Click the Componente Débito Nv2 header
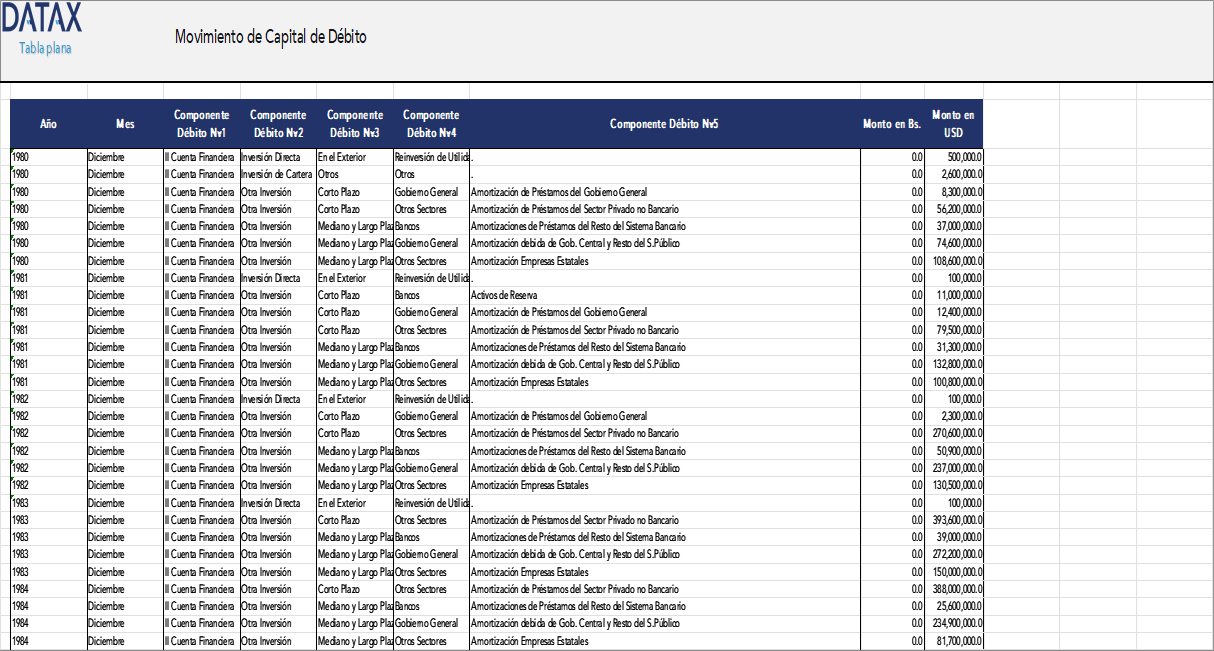This screenshot has width=1214, height=651. [x=278, y=124]
